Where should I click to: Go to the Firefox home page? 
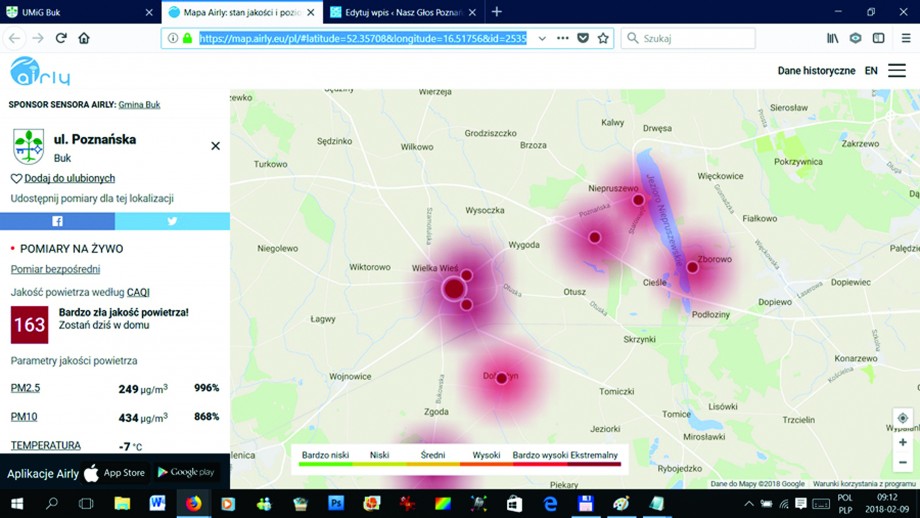pos(84,38)
